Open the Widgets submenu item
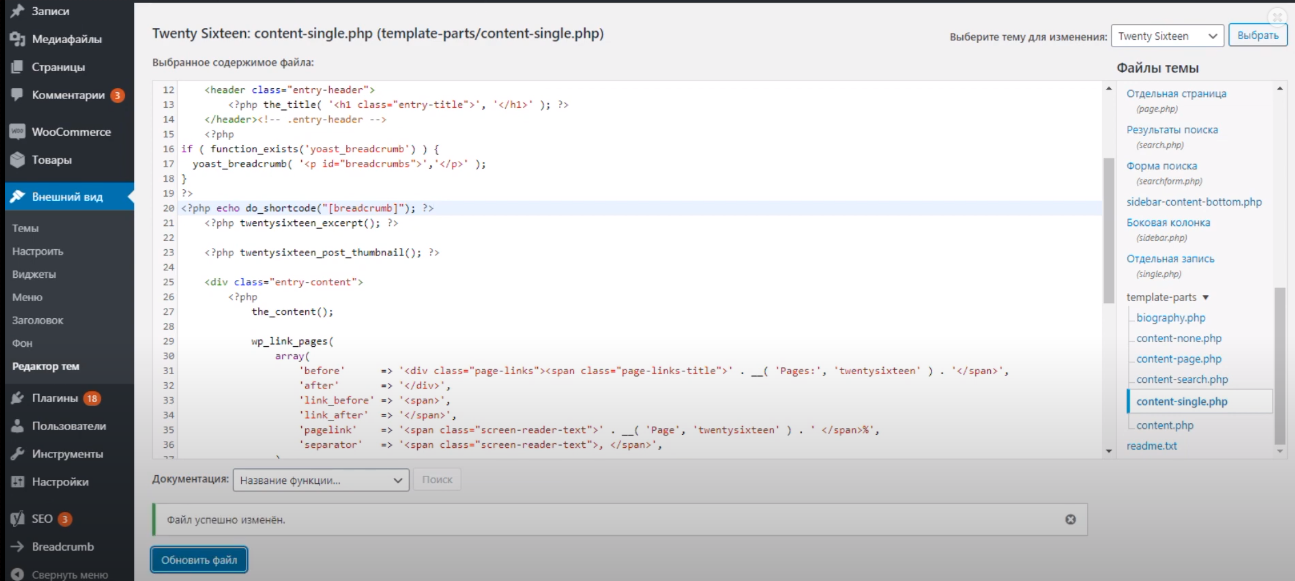The height and width of the screenshot is (581, 1295). click(34, 274)
